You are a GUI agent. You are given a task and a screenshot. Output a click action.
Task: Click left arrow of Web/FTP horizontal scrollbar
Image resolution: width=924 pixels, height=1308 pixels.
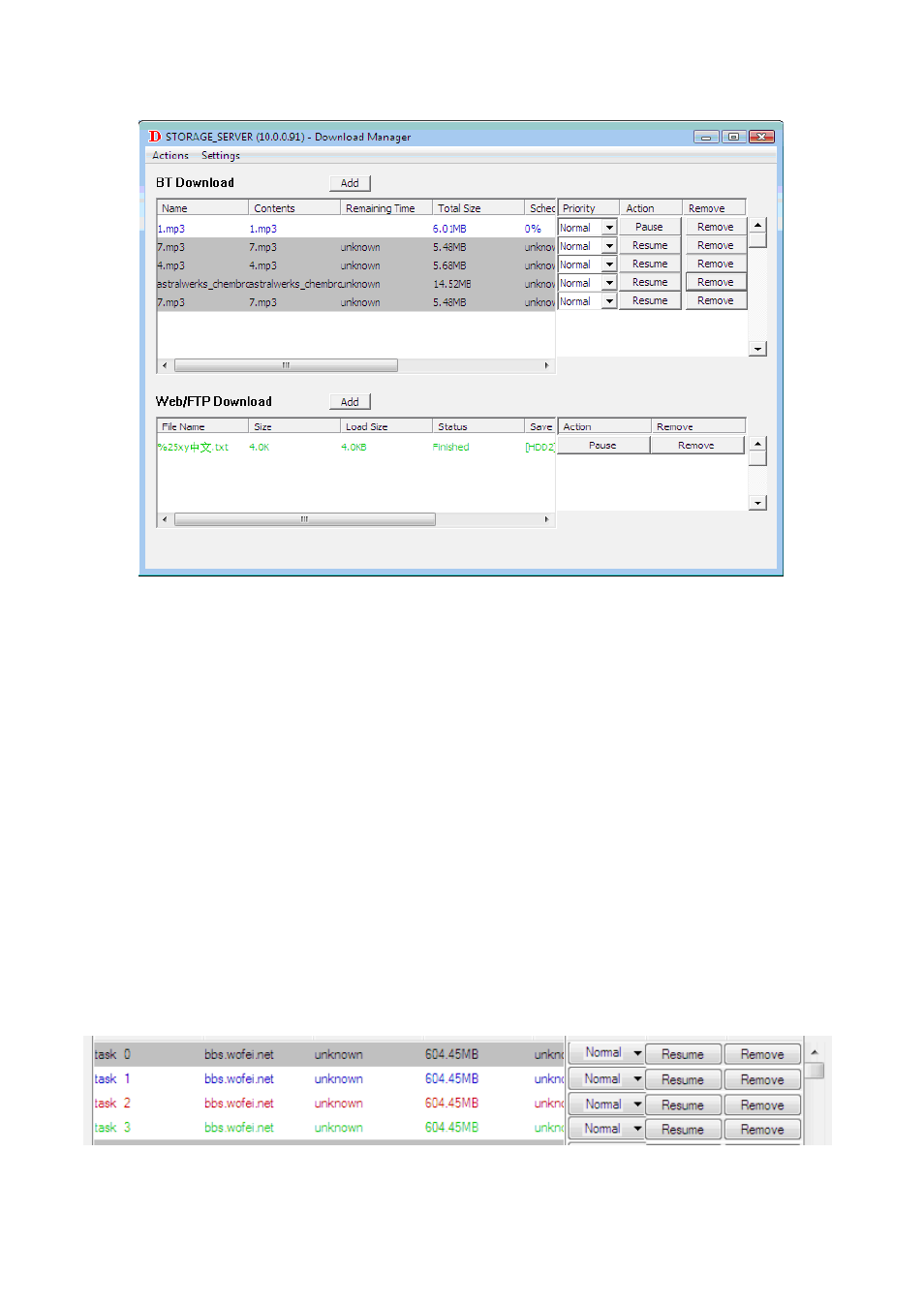(x=165, y=519)
